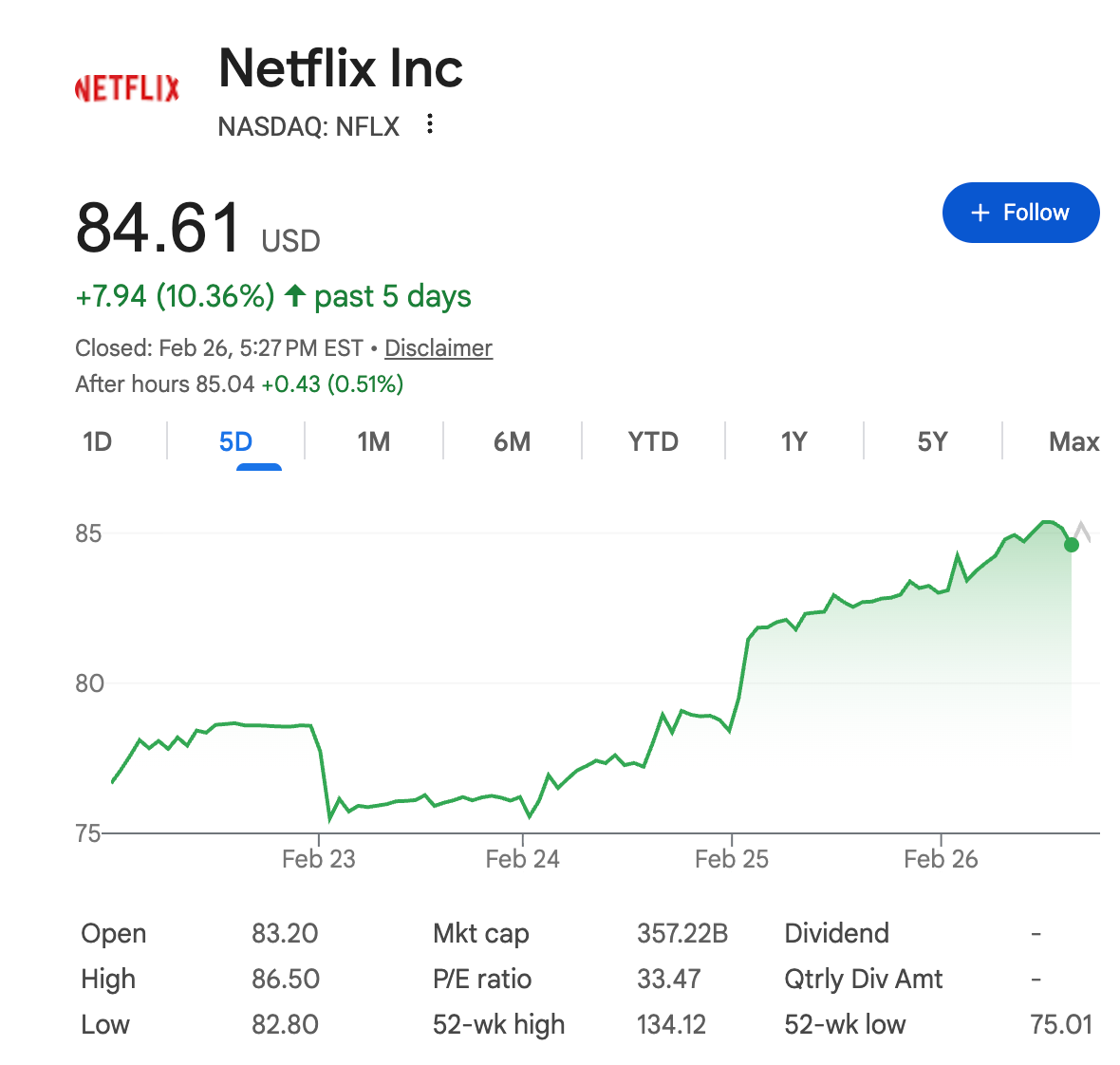Click the Feb 25 date label
1120x1065 pixels.
731,859
